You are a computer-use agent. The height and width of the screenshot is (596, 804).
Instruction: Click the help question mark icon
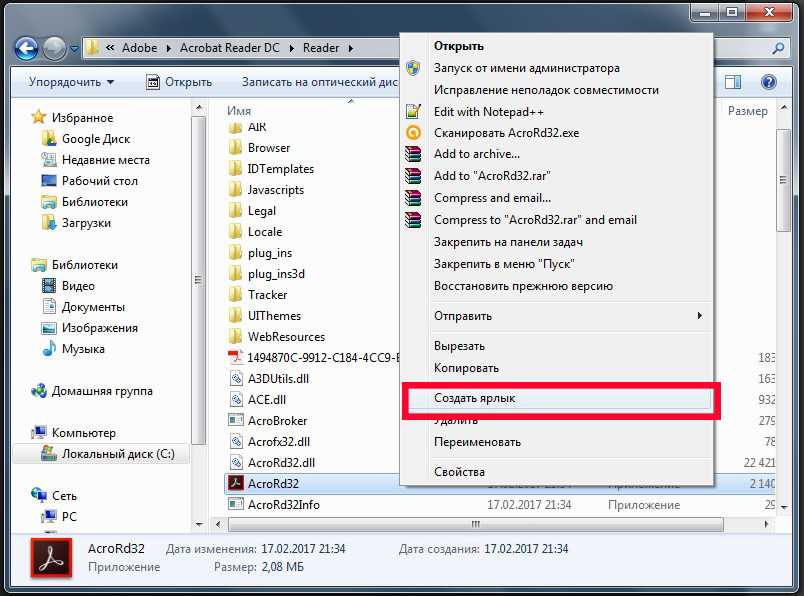[x=769, y=82]
